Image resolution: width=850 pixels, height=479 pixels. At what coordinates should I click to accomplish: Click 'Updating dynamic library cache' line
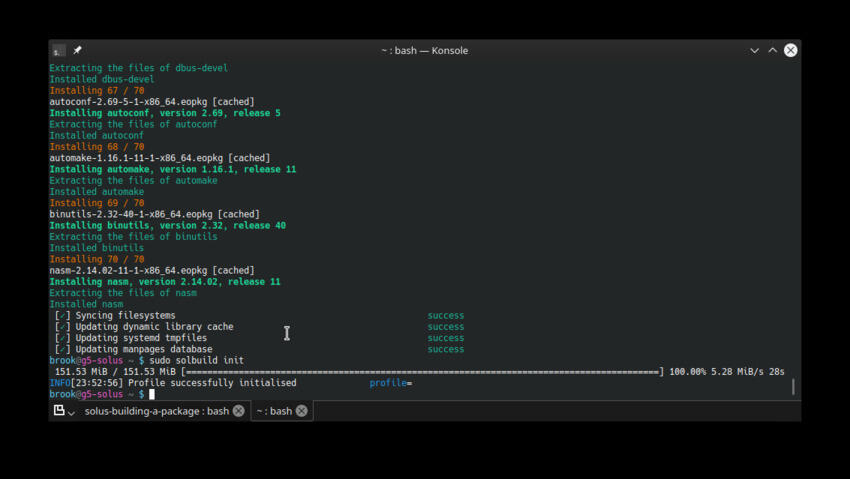coord(154,327)
